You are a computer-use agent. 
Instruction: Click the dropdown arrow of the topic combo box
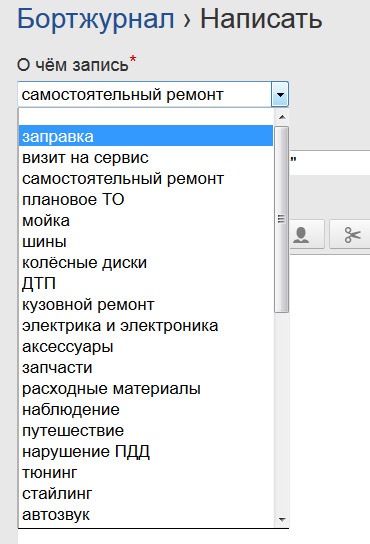pos(280,94)
